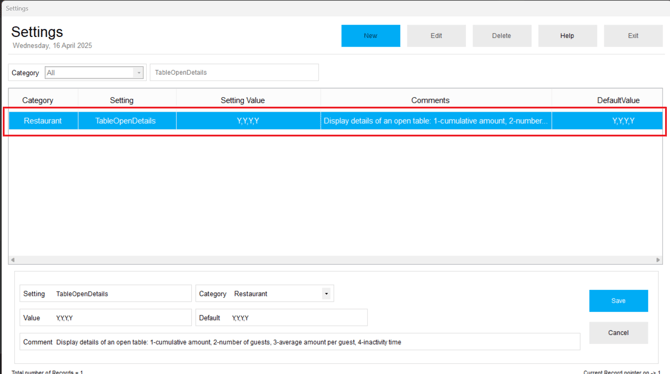Click the grid's right scroll arrow
The image size is (670, 374).
click(x=658, y=260)
